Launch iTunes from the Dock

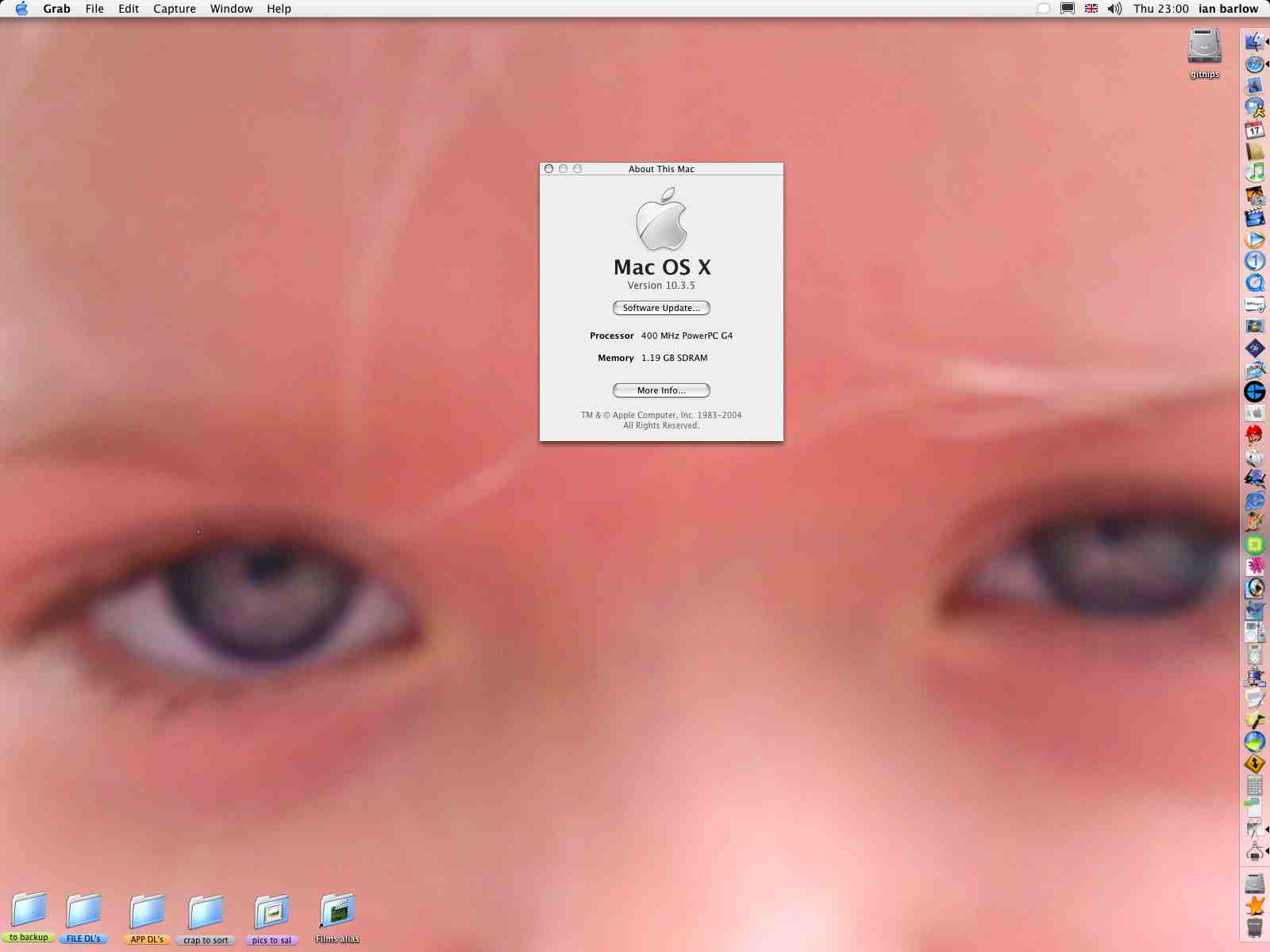1255,173
